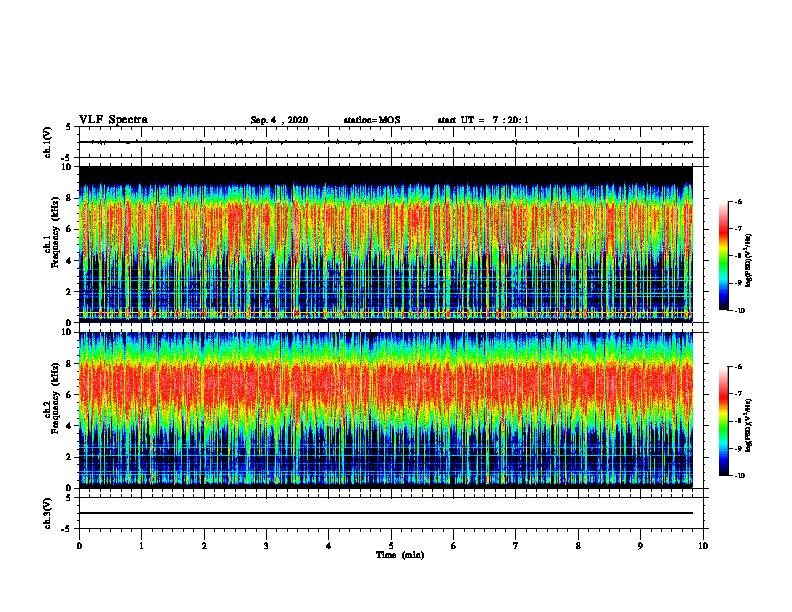Click the '-6' label on ch.1 color bar
The image size is (792, 612).
coord(738,202)
